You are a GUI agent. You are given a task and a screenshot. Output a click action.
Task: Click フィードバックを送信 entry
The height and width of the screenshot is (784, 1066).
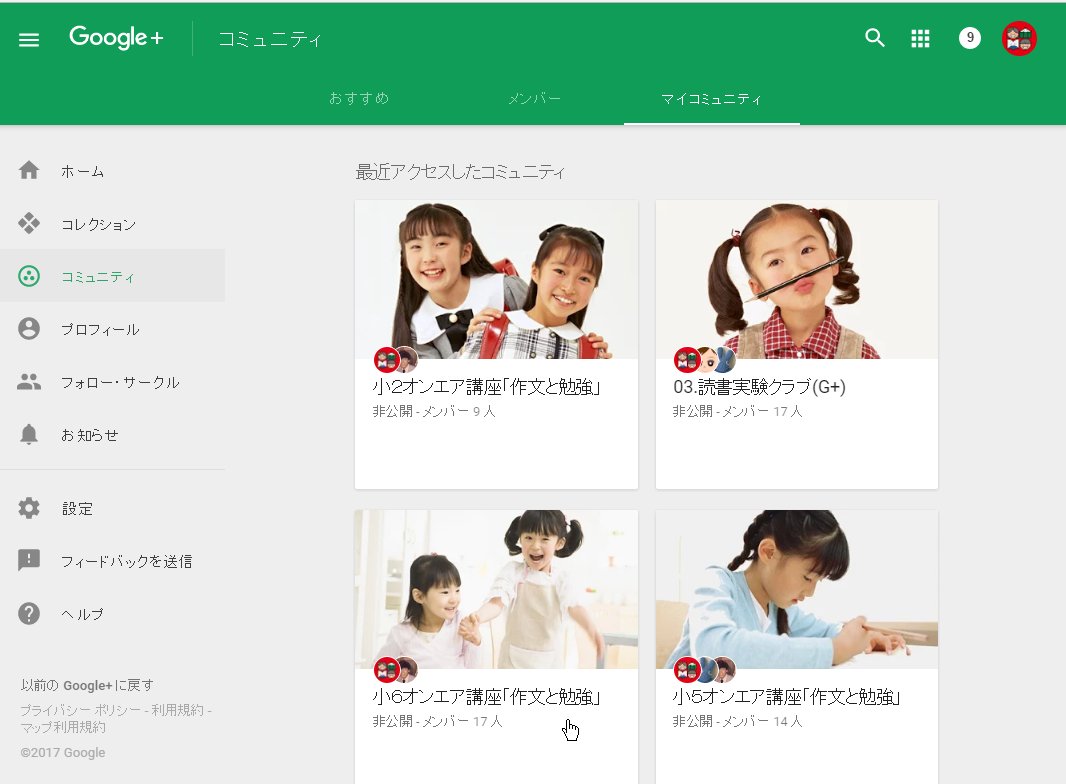(126, 561)
